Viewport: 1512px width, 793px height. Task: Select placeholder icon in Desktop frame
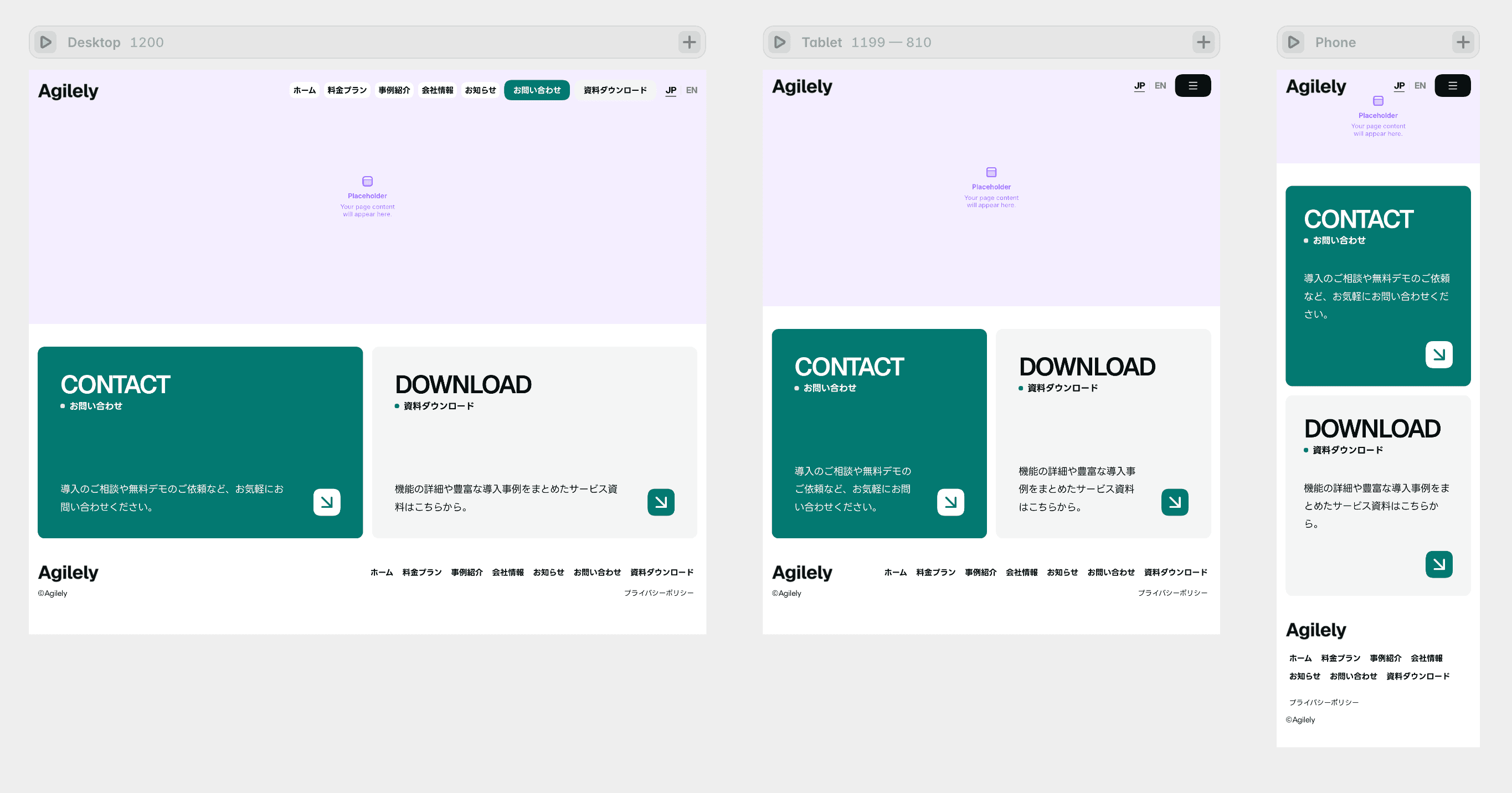click(x=367, y=181)
